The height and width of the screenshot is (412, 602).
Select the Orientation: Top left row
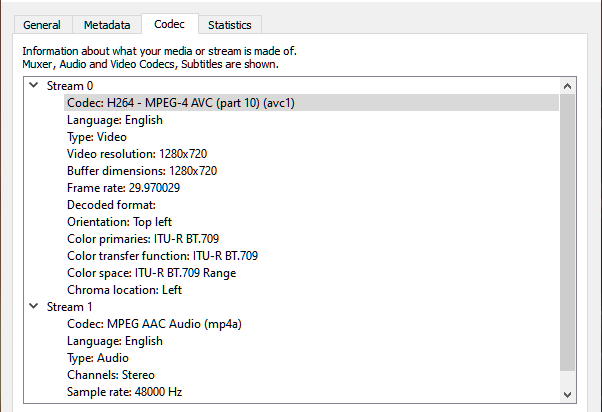pos(119,222)
